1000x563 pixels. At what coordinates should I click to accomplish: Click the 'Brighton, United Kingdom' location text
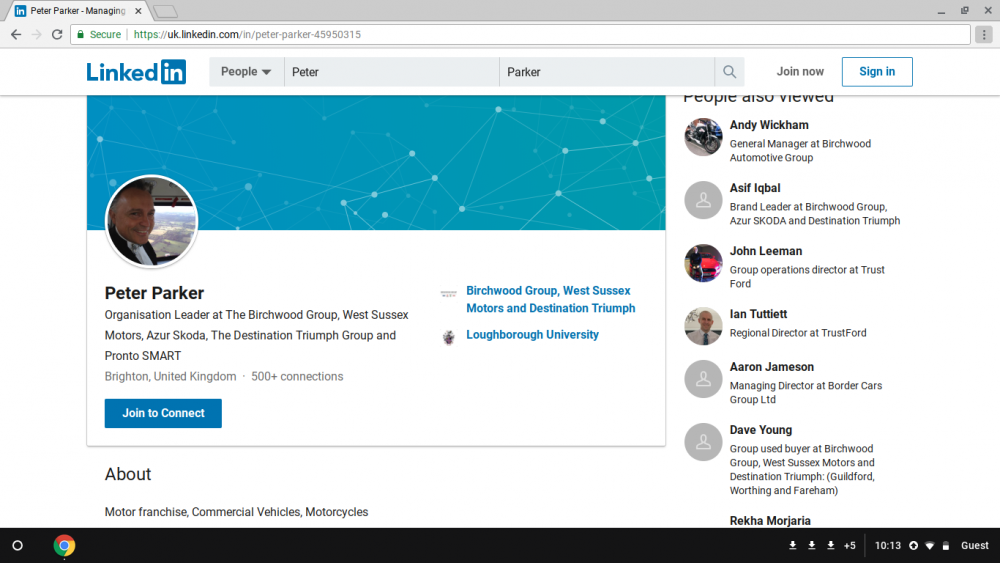coord(170,377)
